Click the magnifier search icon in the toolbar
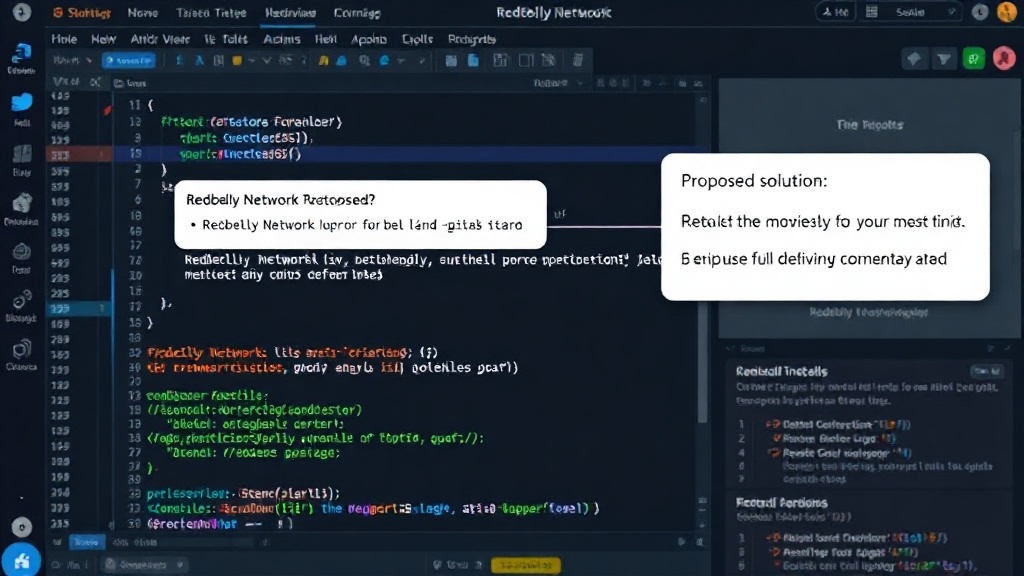The height and width of the screenshot is (576, 1024). (364, 61)
